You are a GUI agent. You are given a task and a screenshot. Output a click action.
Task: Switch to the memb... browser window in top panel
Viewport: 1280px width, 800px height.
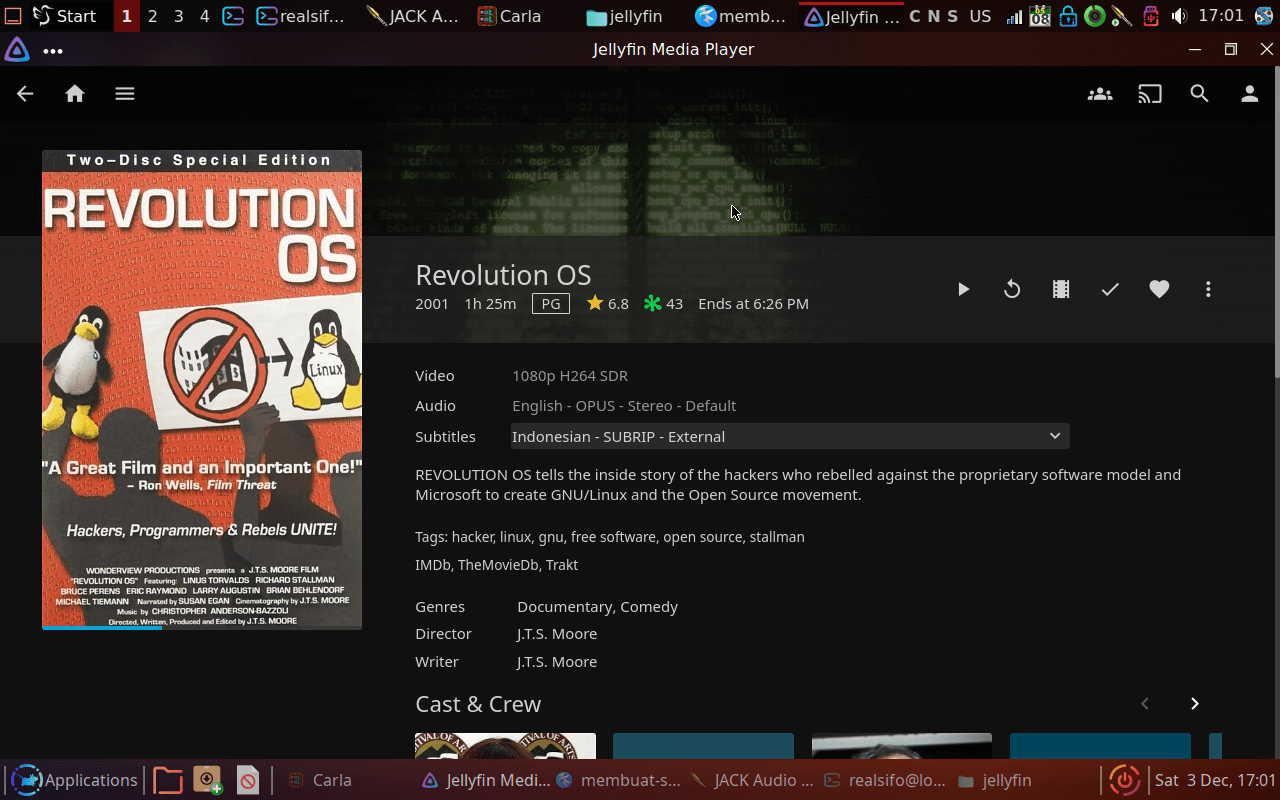point(741,16)
